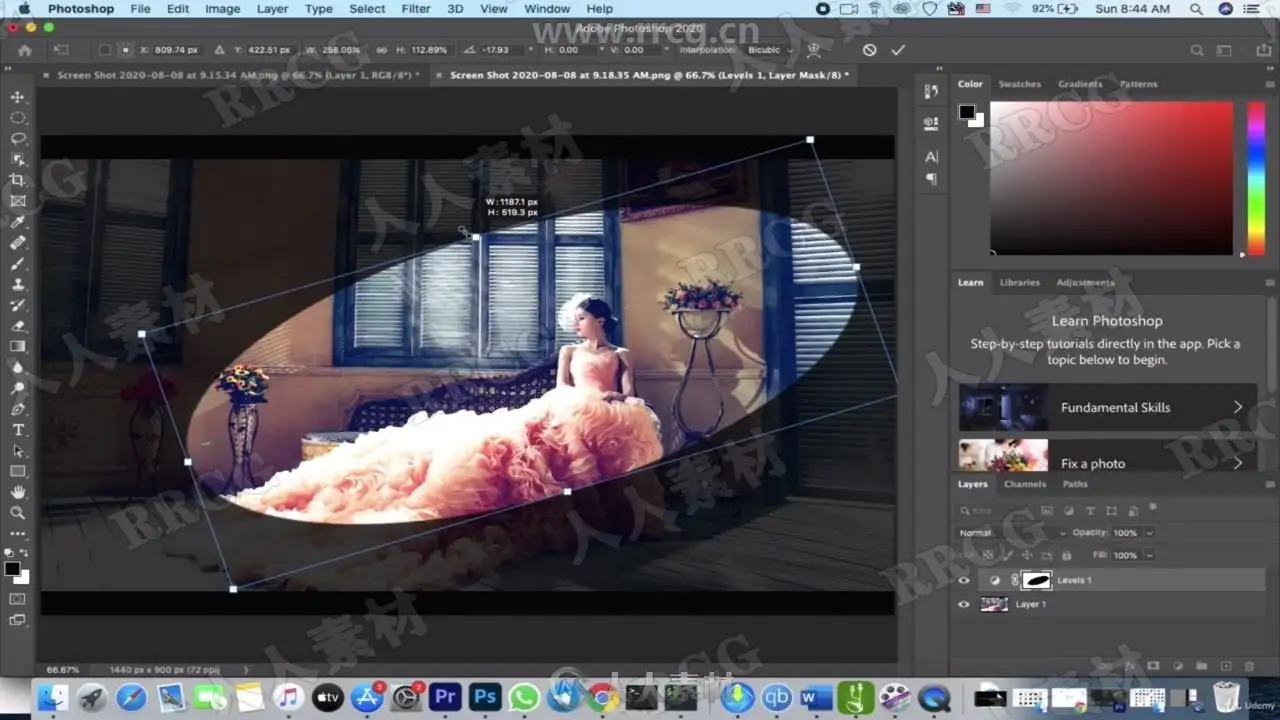
Task: Create a new group using the folder icon
Action: click(1201, 666)
